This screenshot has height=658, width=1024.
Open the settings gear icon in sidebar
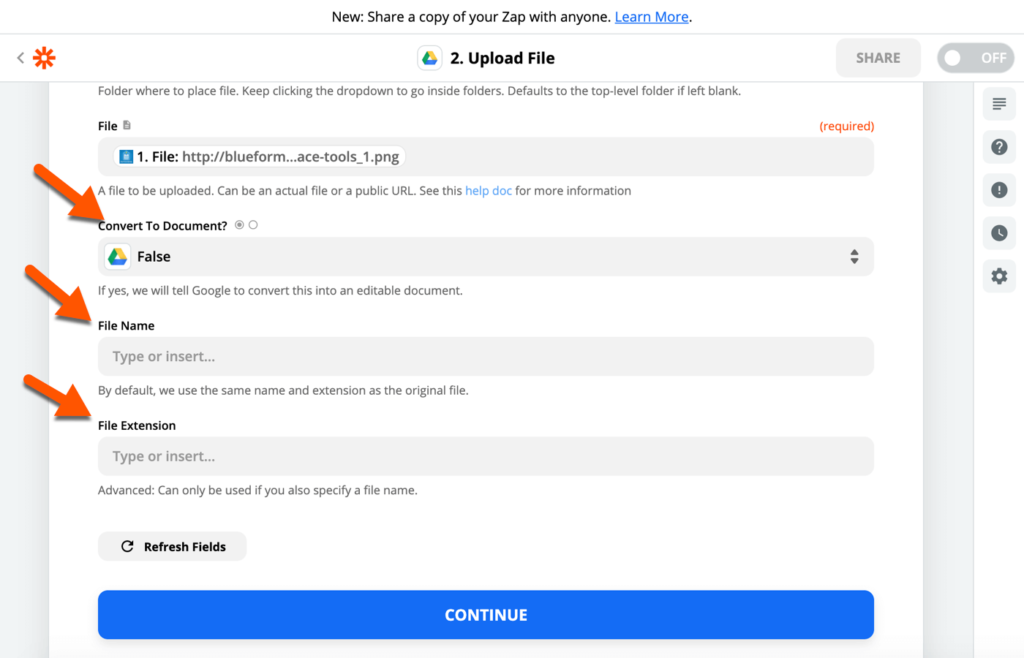pos(999,276)
